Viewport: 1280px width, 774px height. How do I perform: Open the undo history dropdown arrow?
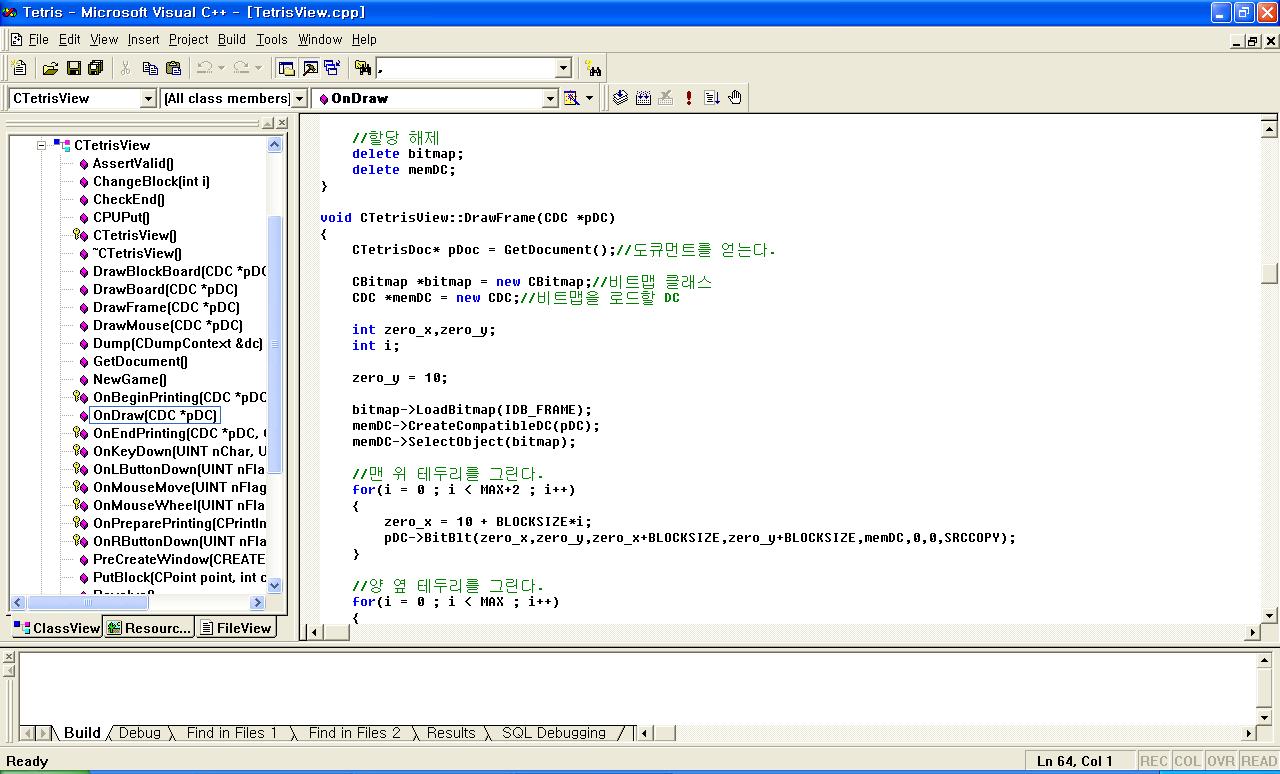pos(221,68)
